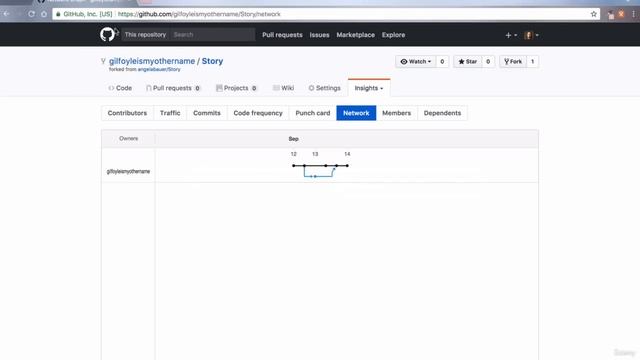View the site padlock security info
640x360 pixels.
58,14
